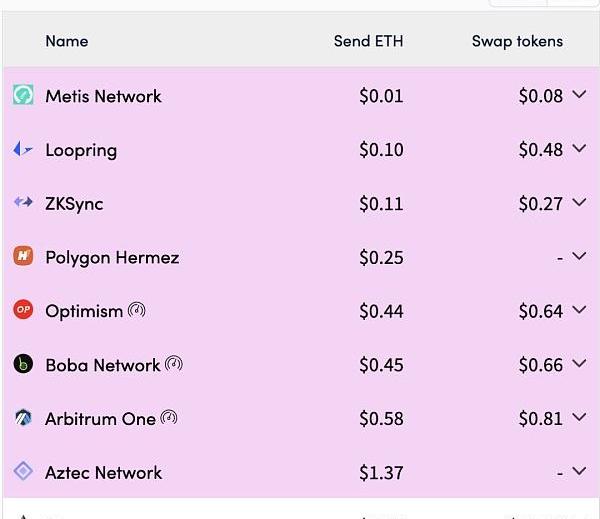Click the gauge icon beside Boba Network
The width and height of the screenshot is (600, 519).
174,364
